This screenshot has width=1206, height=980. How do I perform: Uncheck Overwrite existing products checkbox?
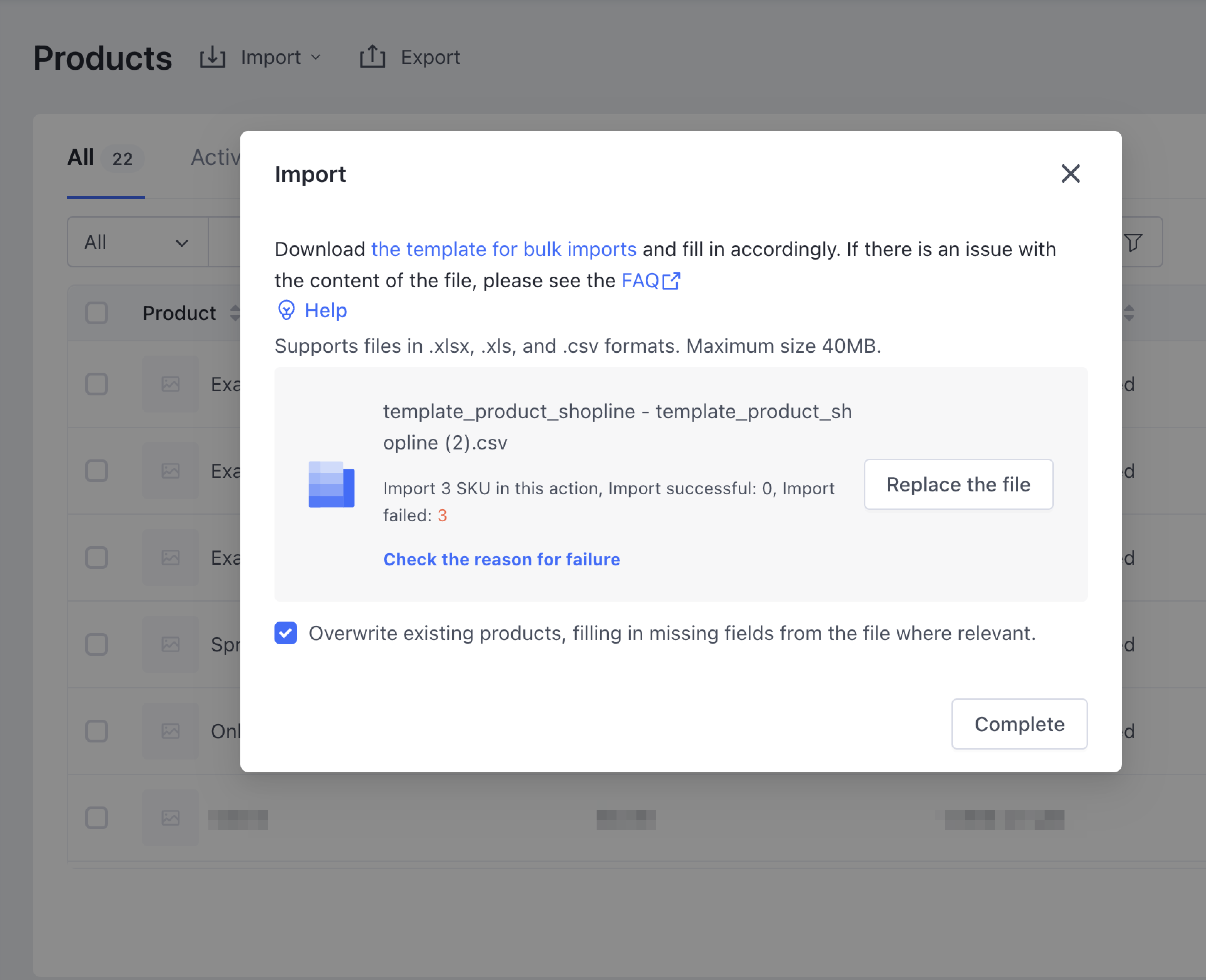286,633
